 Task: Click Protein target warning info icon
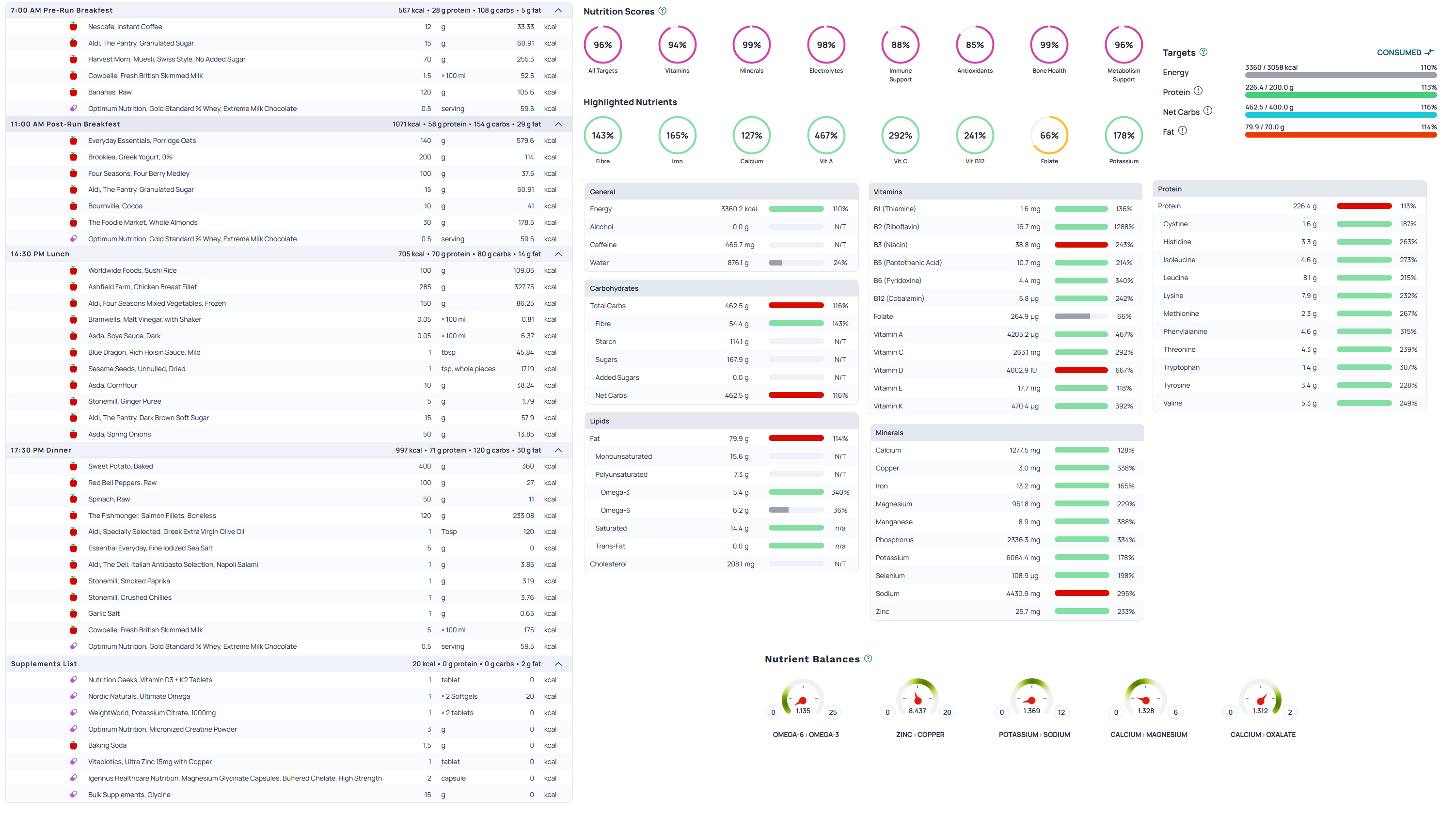pos(1198,91)
